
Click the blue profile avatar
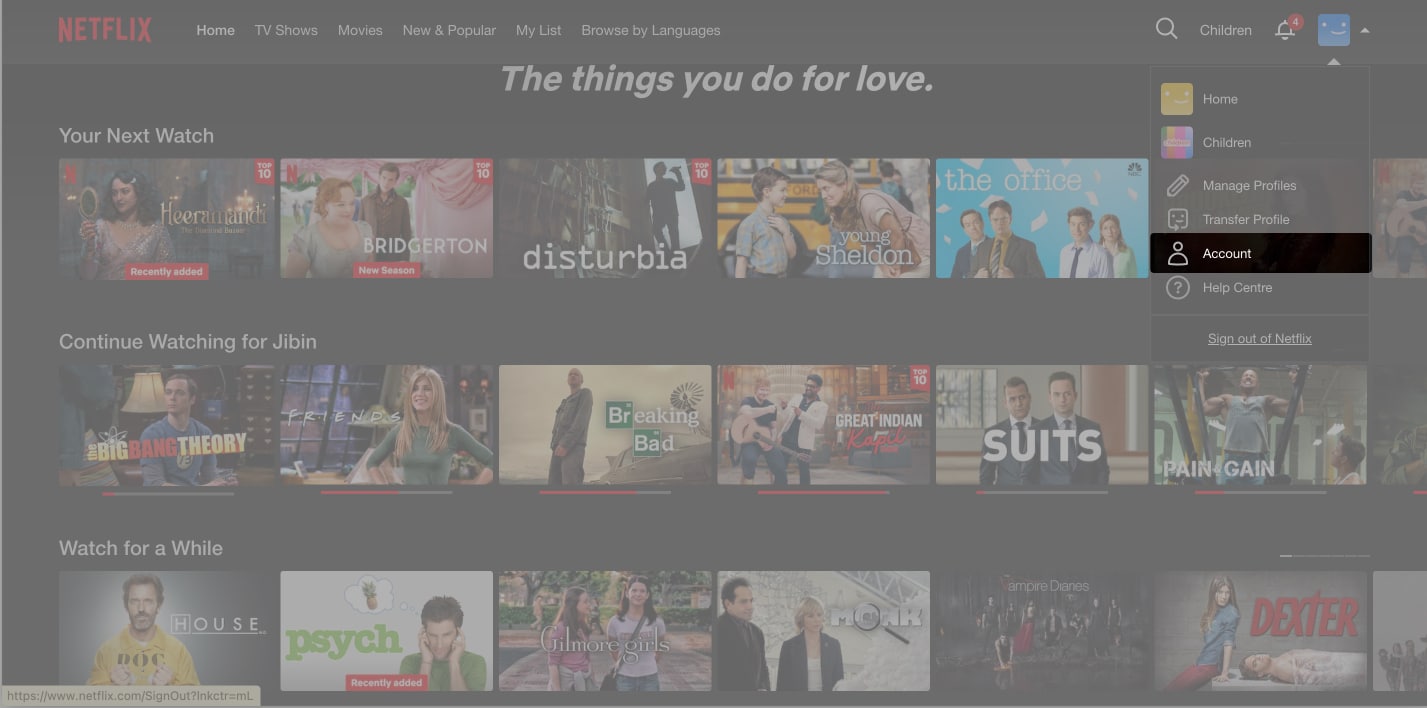click(x=1334, y=30)
